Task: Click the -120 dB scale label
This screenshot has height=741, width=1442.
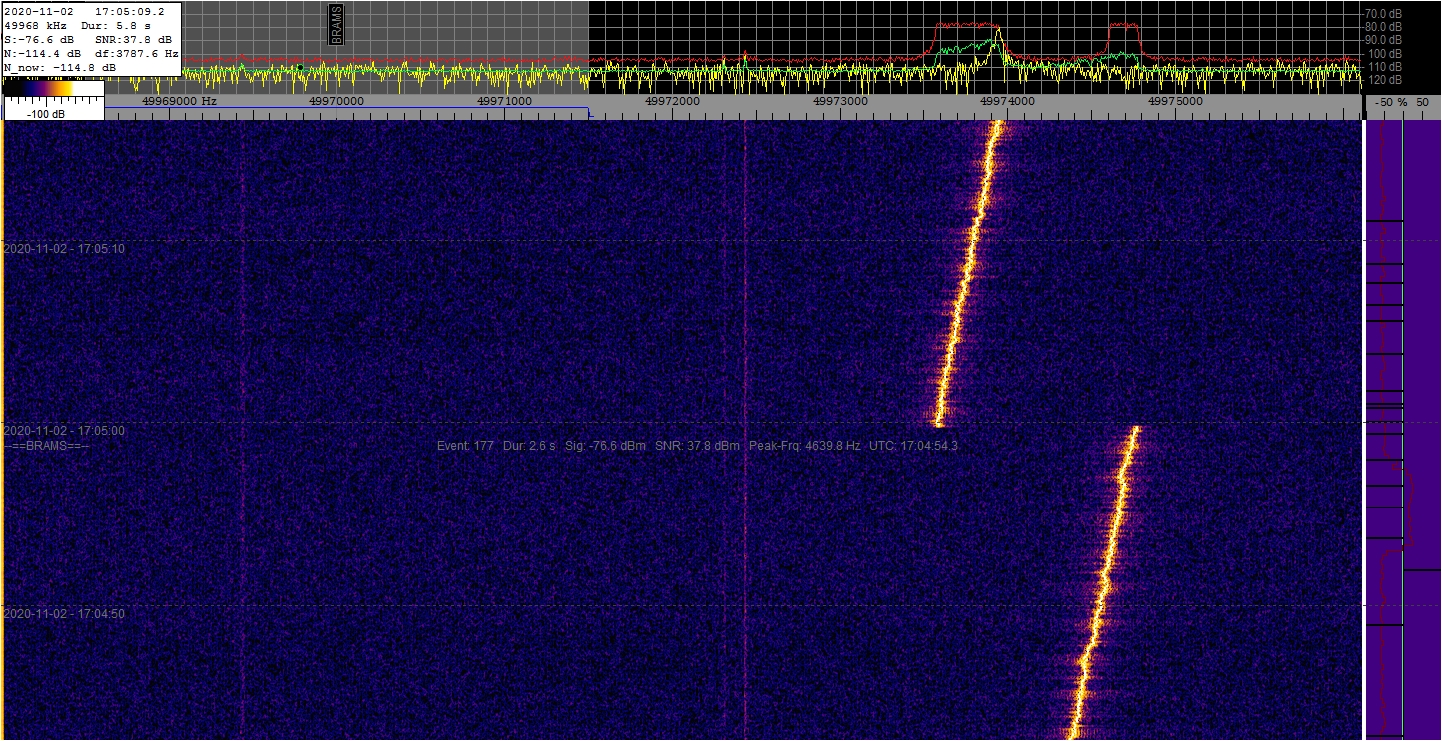Action: tap(1383, 79)
